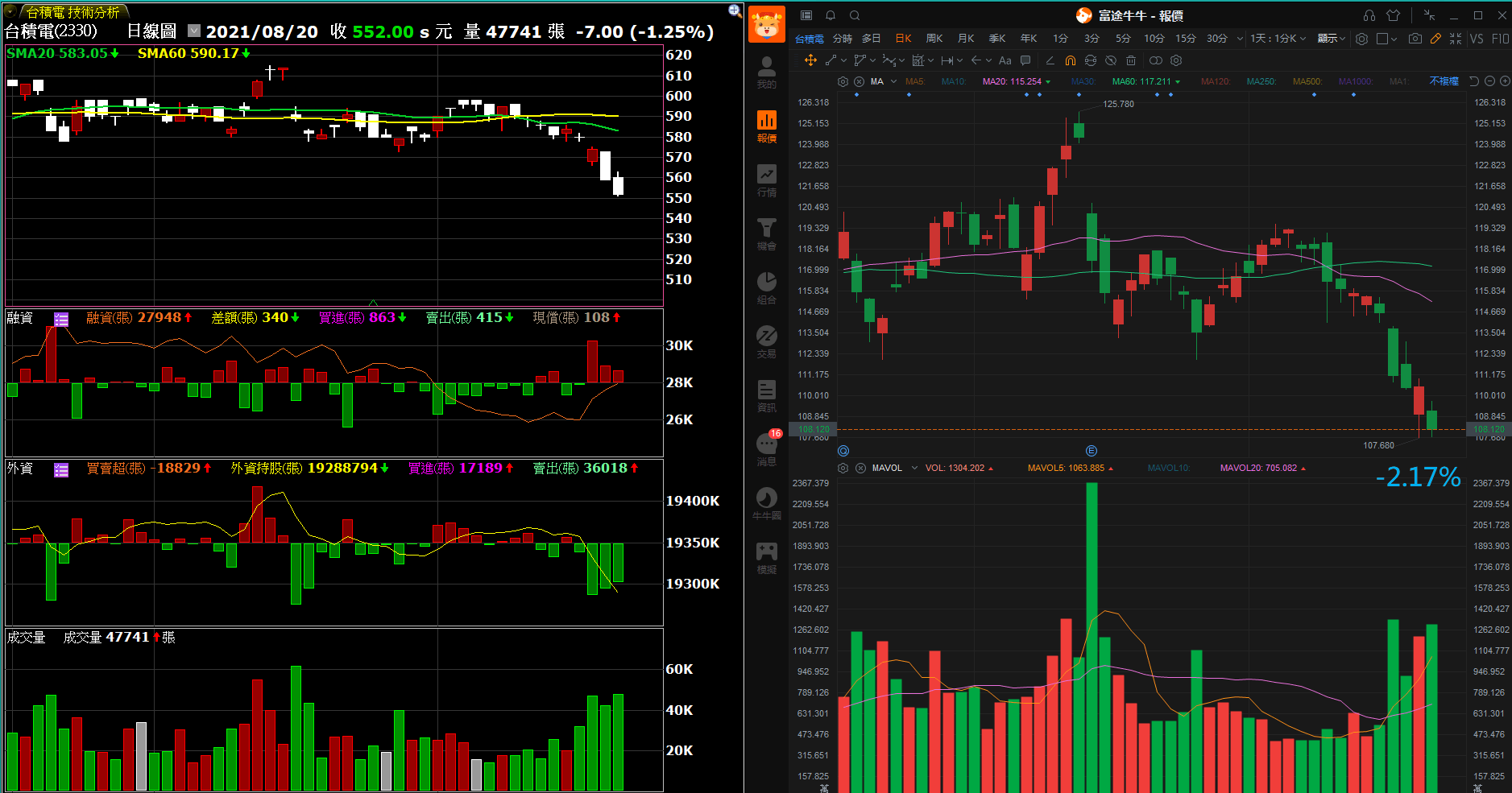Expand more time intervals chevron after 30分
This screenshot has width=1512, height=793.
pos(1240,39)
